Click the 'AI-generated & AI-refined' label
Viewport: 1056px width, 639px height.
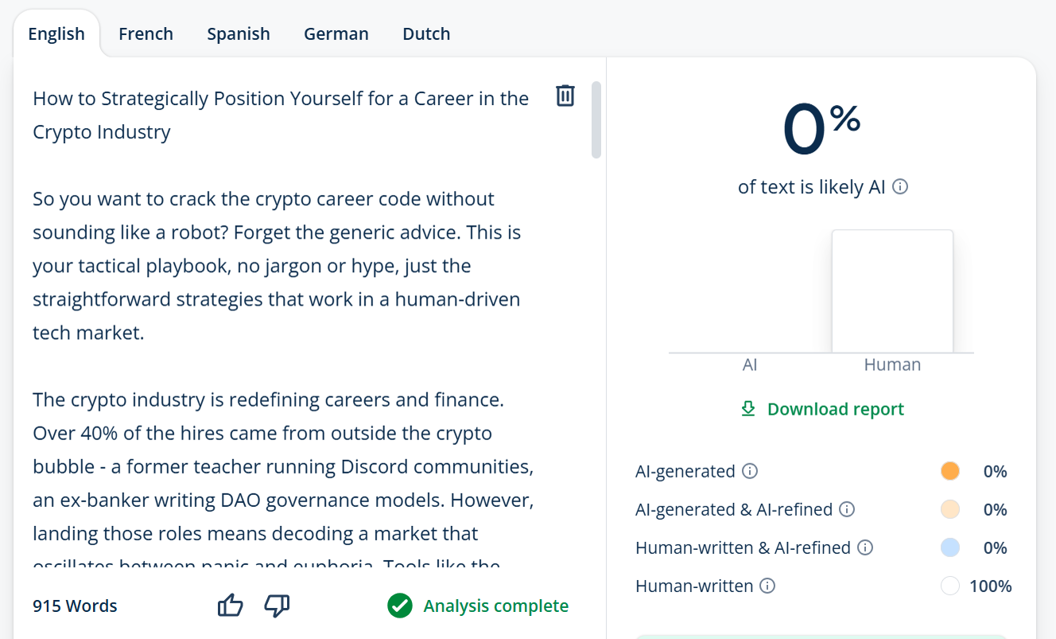point(734,510)
